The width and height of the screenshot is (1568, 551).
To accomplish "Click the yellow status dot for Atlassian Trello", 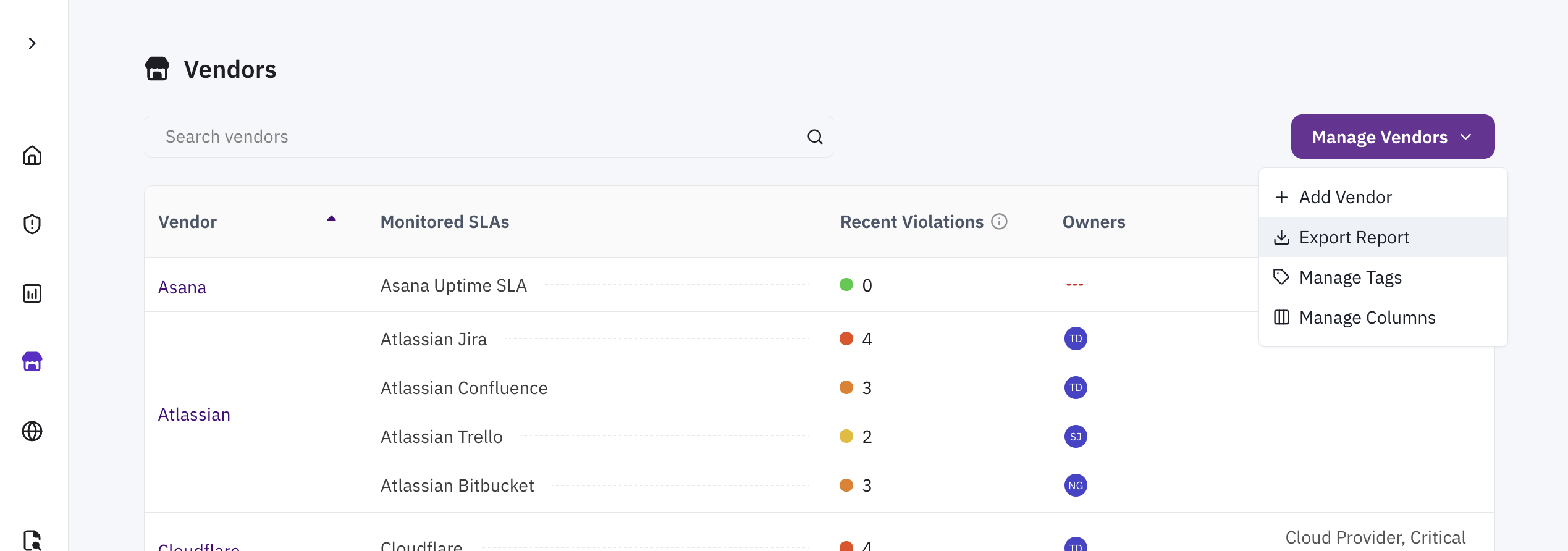I will coord(846,436).
